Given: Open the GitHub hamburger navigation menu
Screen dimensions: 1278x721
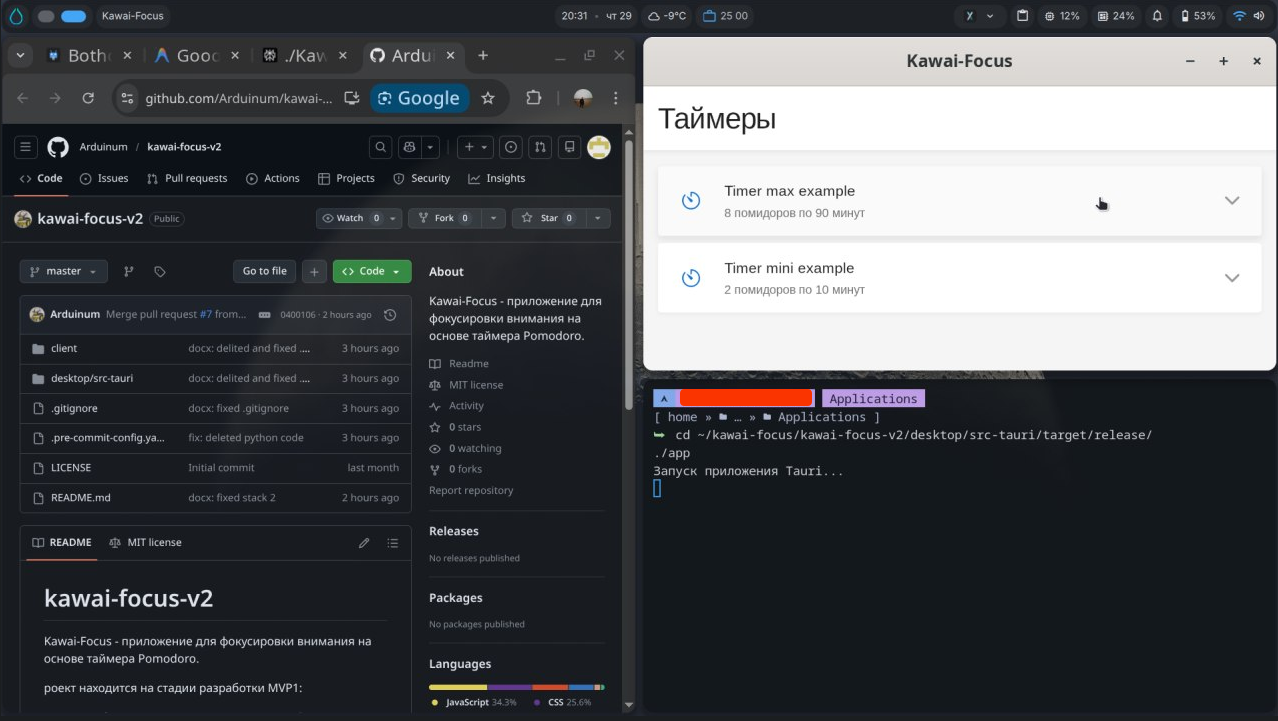Looking at the screenshot, I should 26,147.
